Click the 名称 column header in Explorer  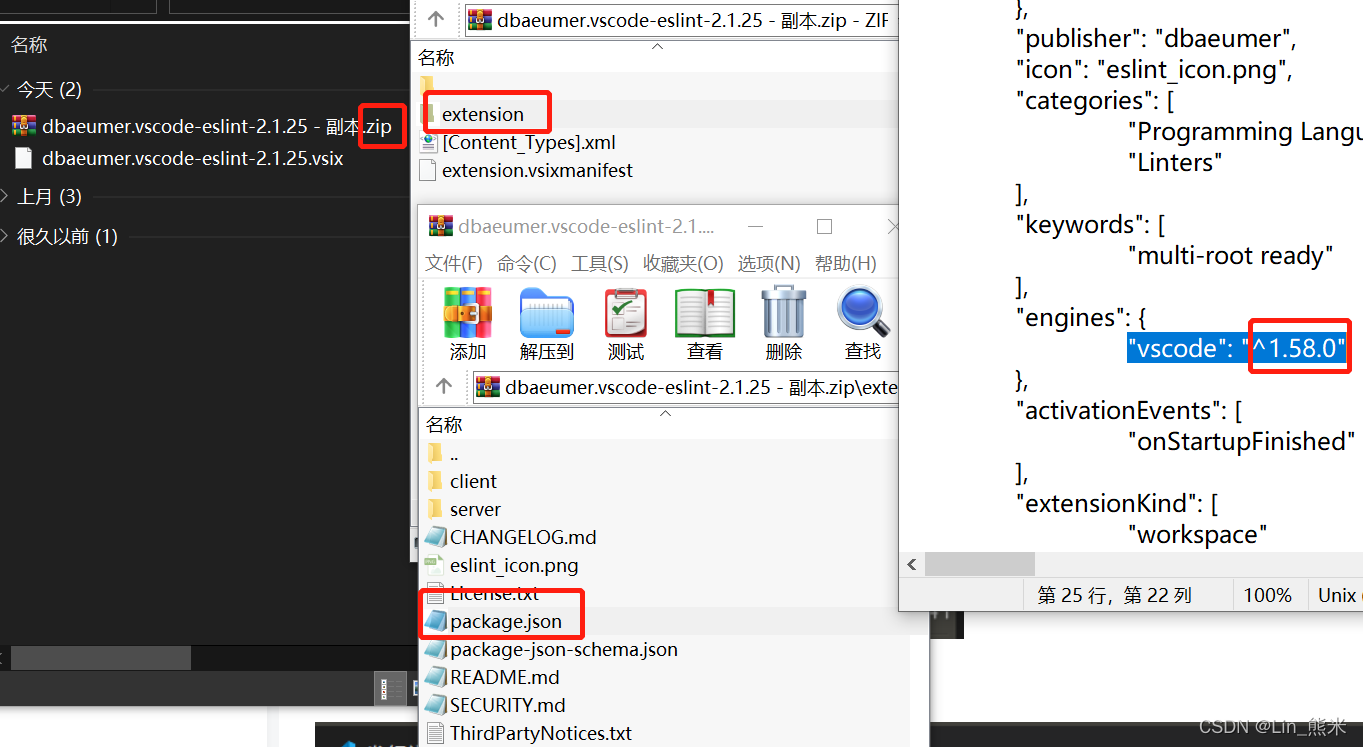click(x=29, y=44)
